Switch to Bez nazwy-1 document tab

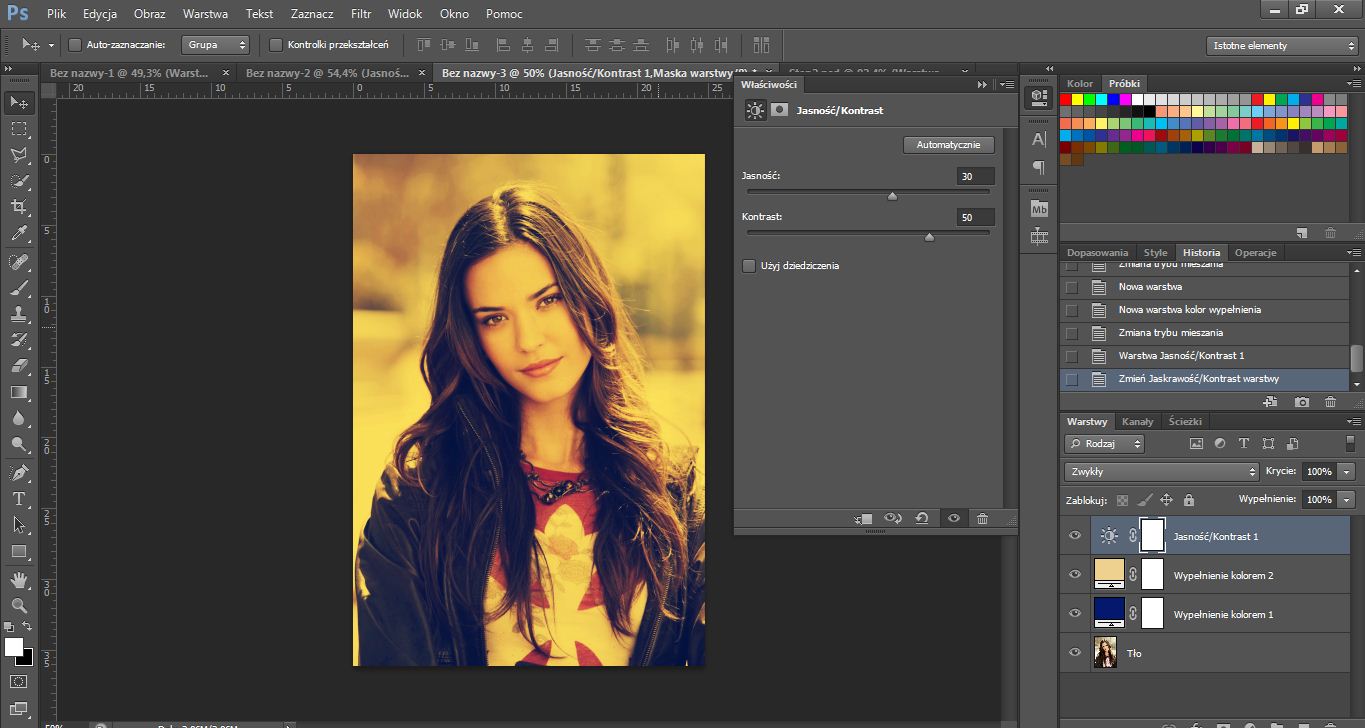pyautogui.click(x=128, y=73)
